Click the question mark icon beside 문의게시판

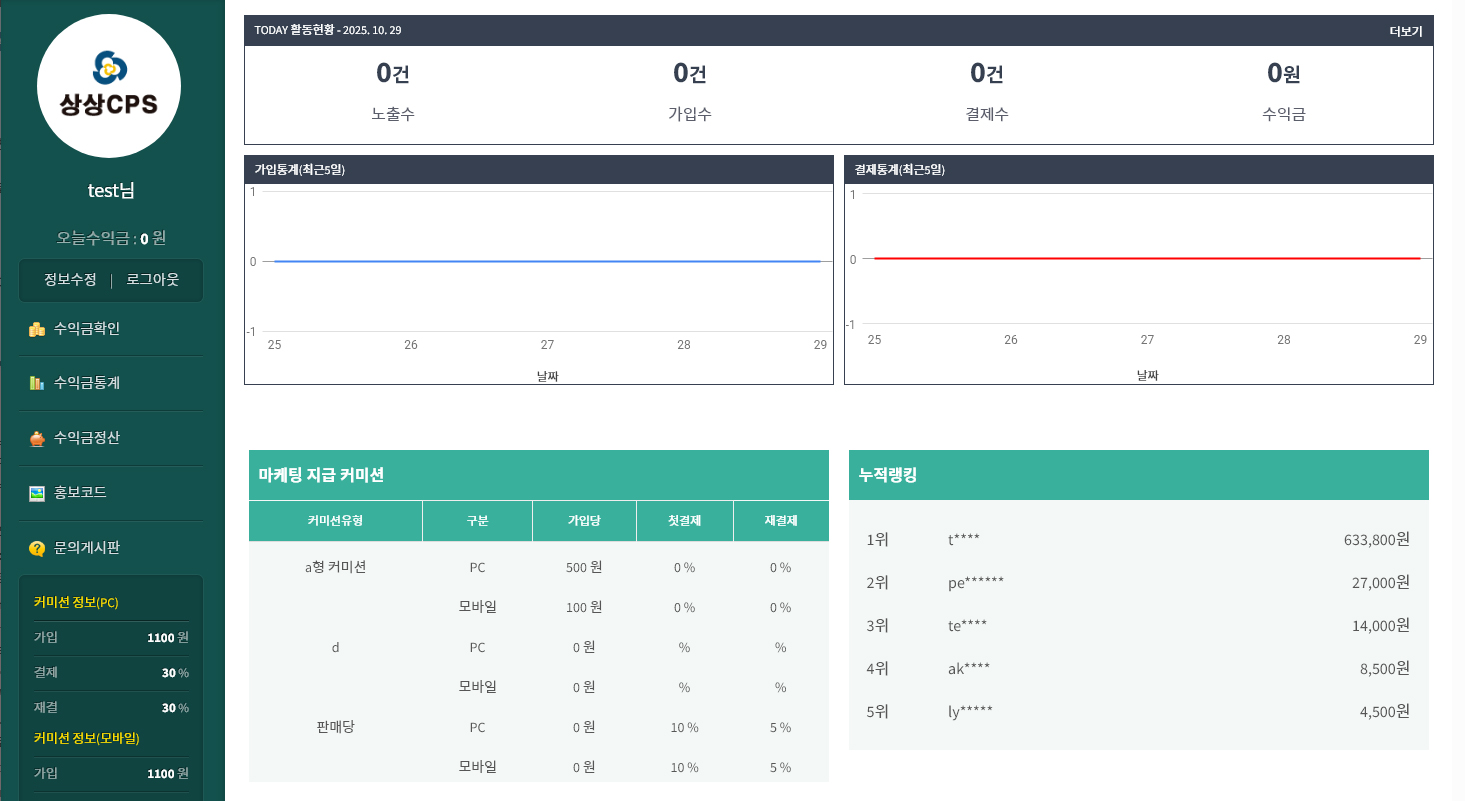37,548
